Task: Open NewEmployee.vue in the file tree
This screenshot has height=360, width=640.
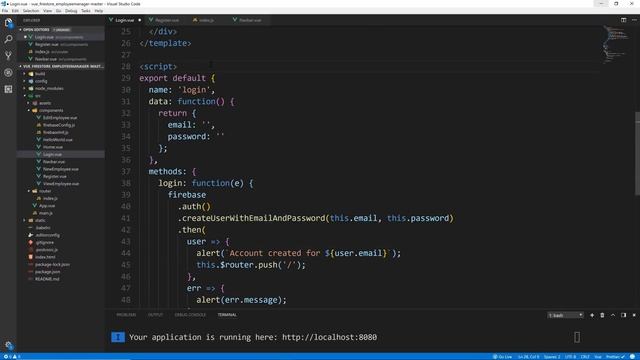Action: (60, 169)
